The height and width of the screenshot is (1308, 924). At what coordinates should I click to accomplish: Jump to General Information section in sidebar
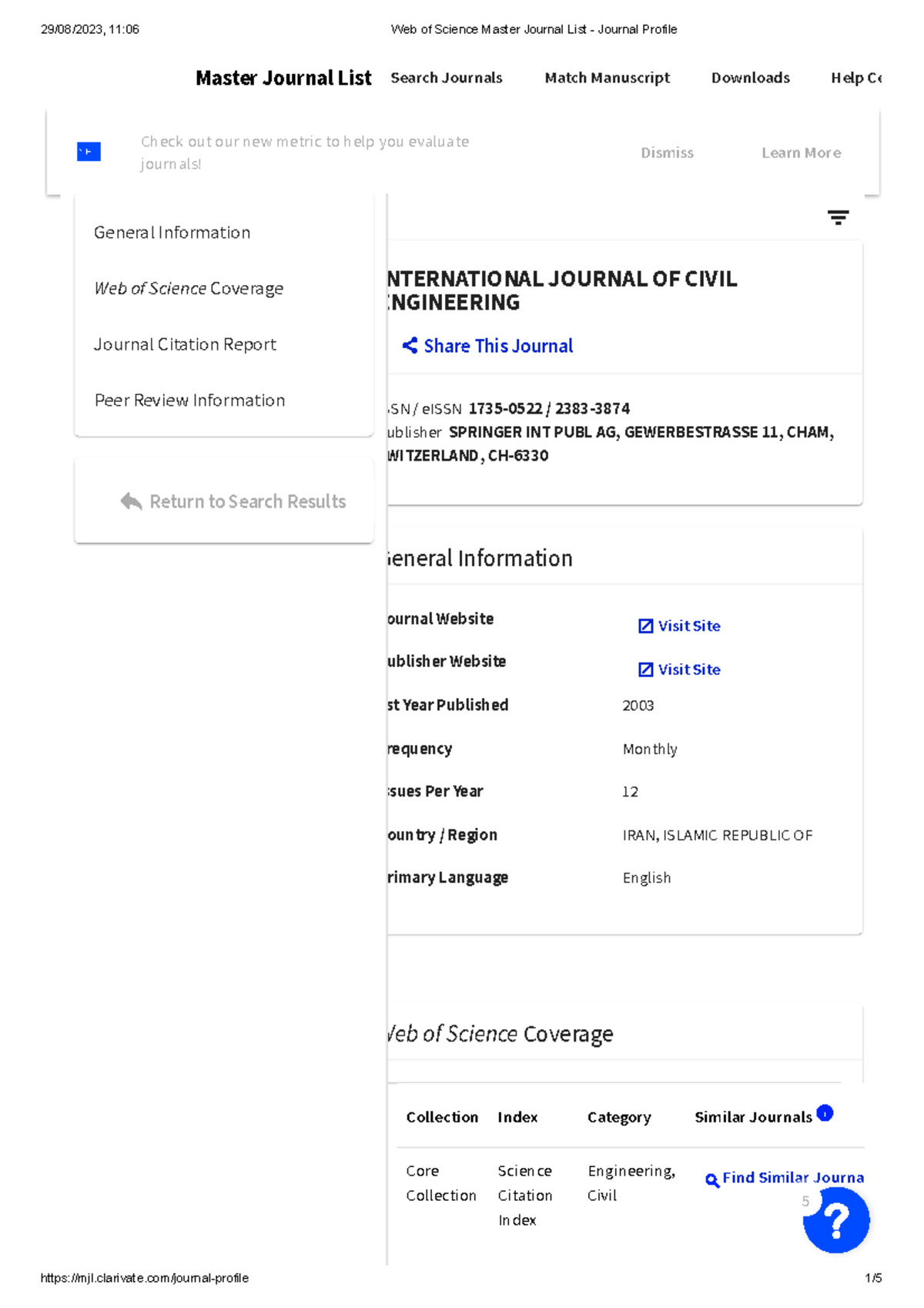[x=172, y=233]
